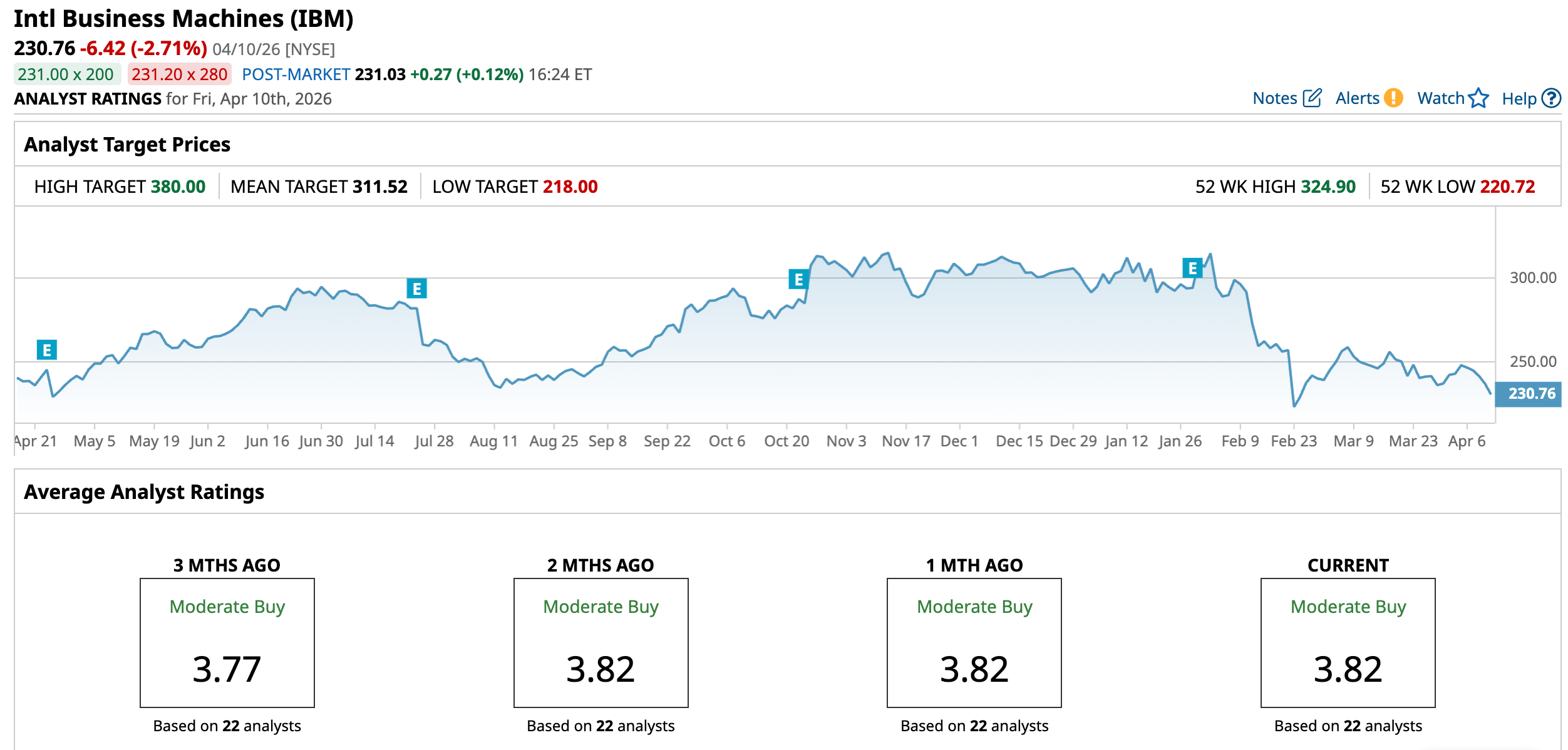Click the Alerts link text

[x=1357, y=98]
